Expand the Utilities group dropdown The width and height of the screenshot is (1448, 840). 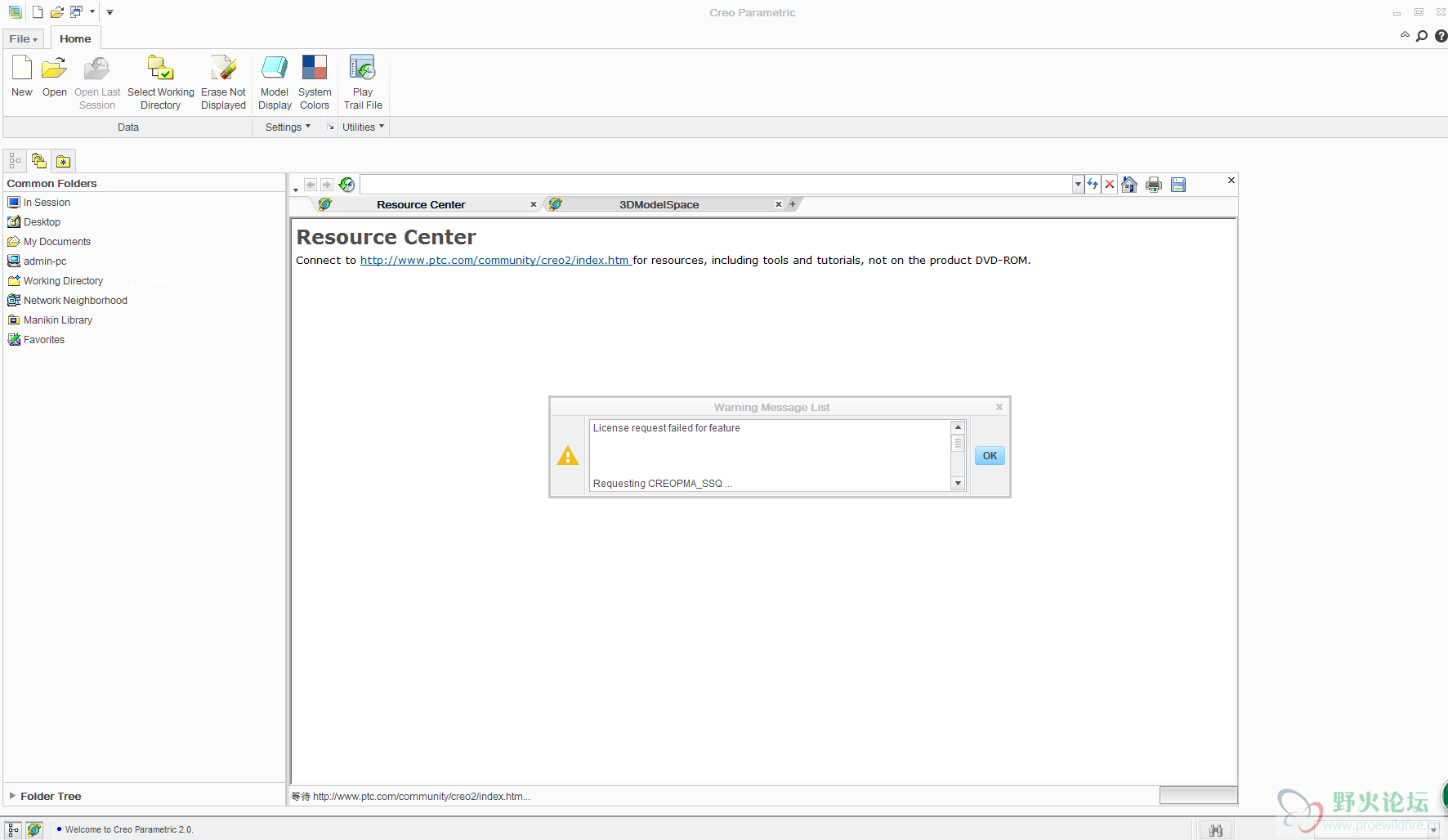[364, 127]
